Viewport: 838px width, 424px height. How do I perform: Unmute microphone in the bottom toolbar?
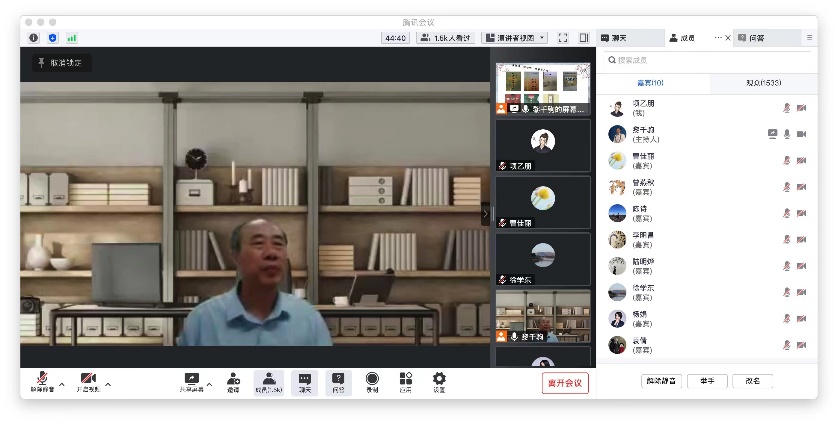pyautogui.click(x=42, y=379)
